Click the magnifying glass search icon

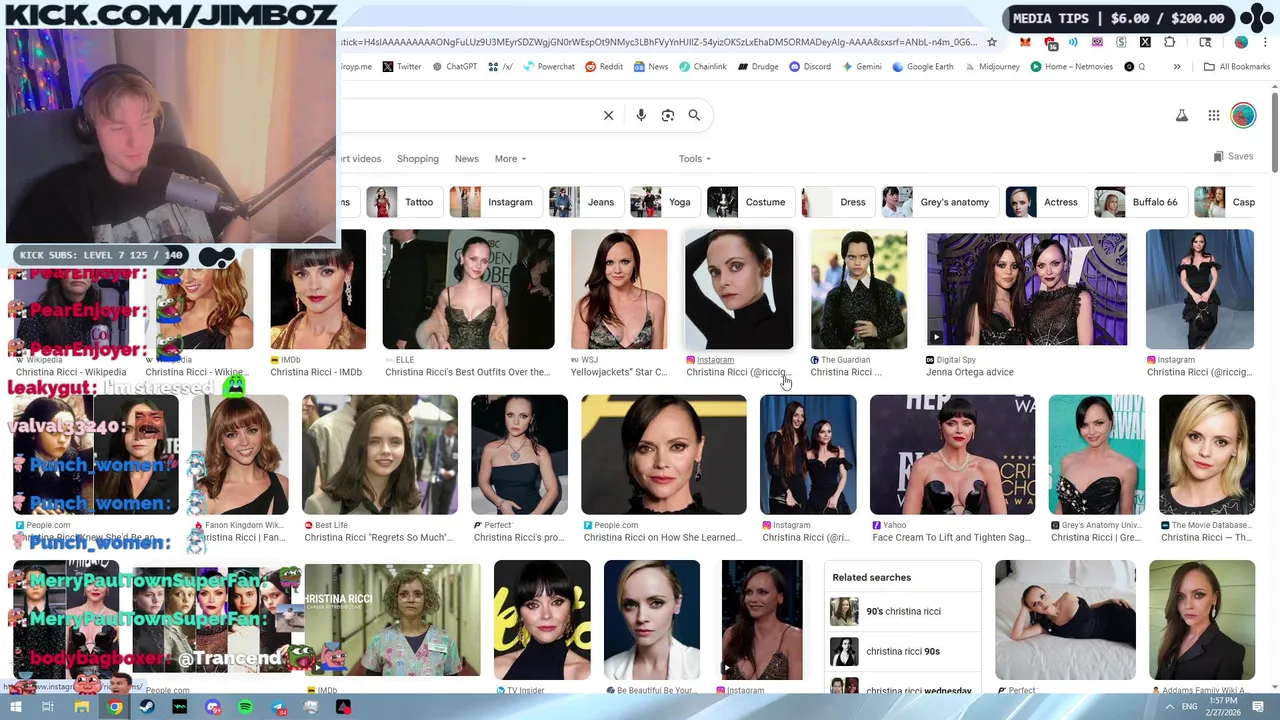694,115
